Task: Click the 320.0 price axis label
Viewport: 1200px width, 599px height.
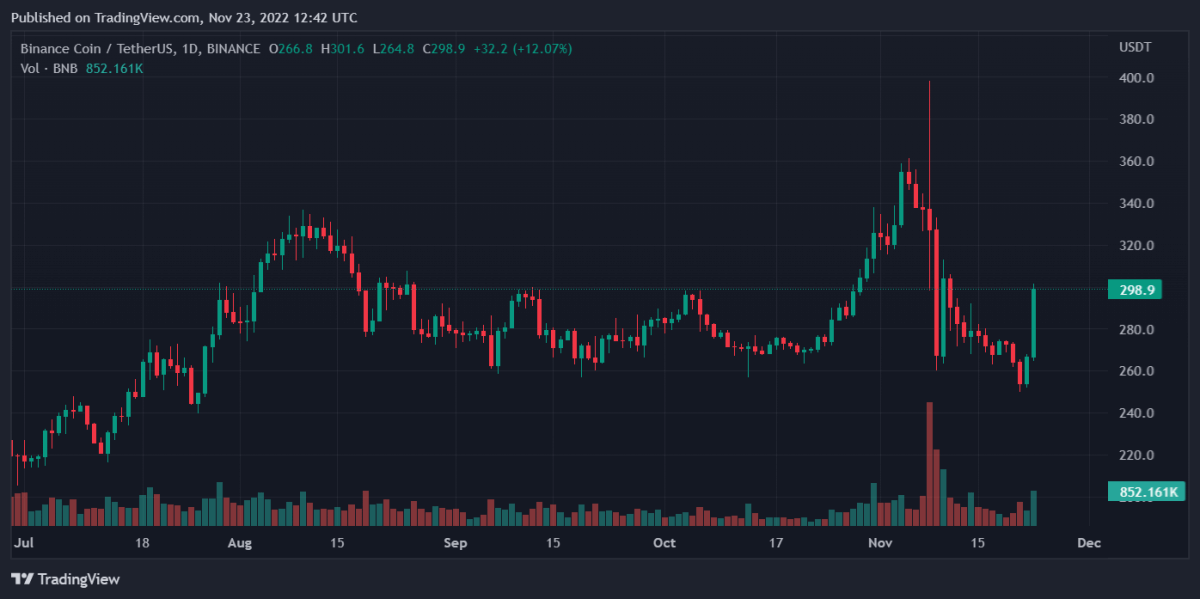Action: [1139, 246]
